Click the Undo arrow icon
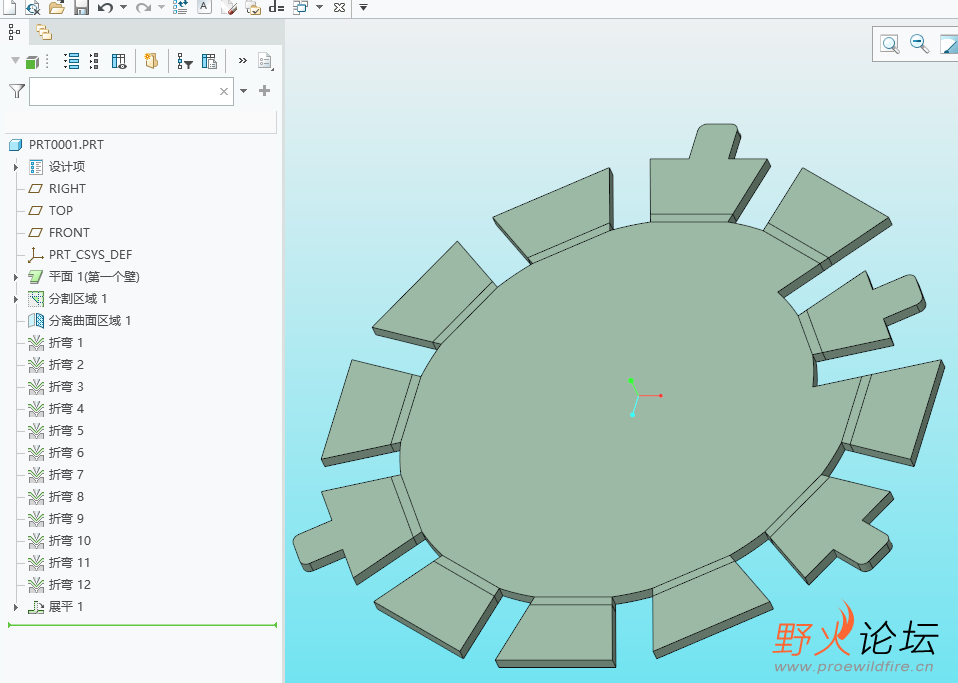The image size is (958, 683). pos(105,7)
